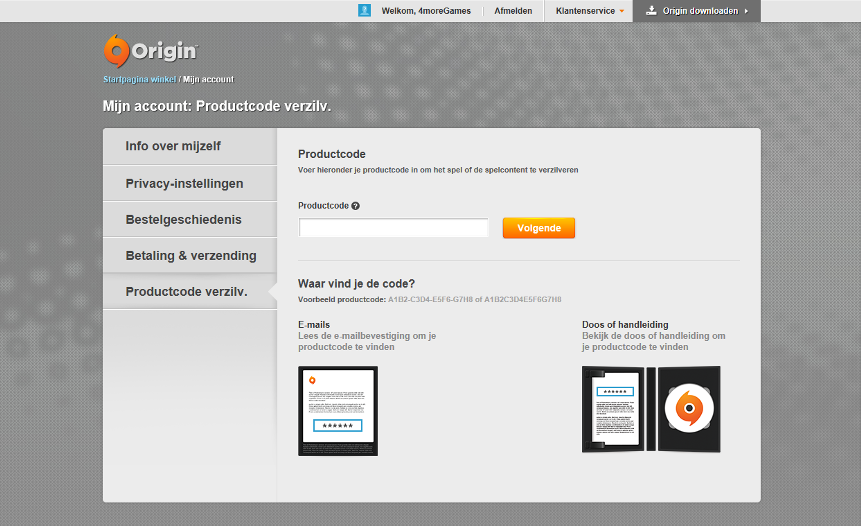Click the Doos of handleiding heading
Screen dimensions: 862x526
(x=625, y=325)
